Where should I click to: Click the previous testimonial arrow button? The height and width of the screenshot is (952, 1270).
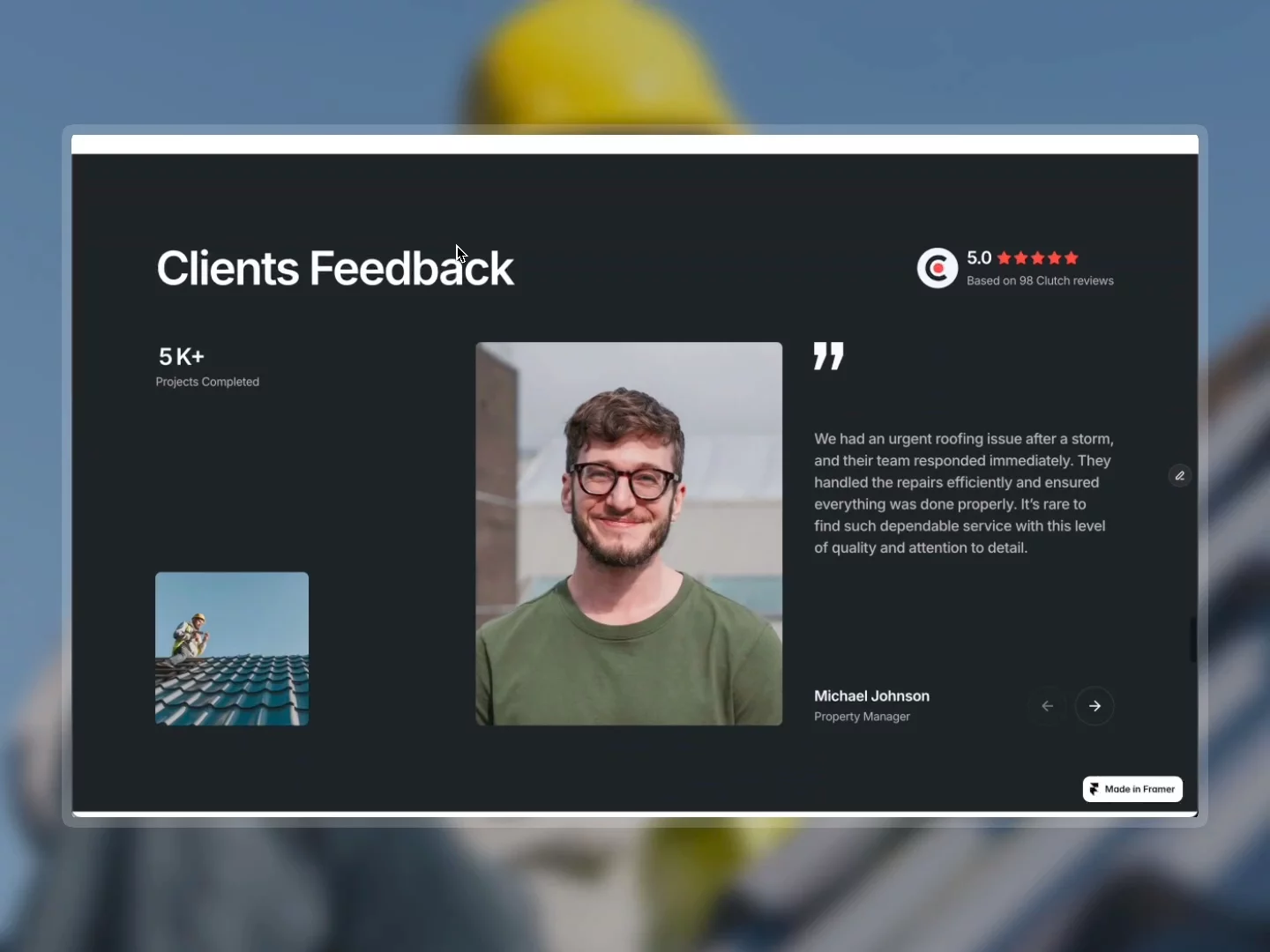tap(1047, 706)
